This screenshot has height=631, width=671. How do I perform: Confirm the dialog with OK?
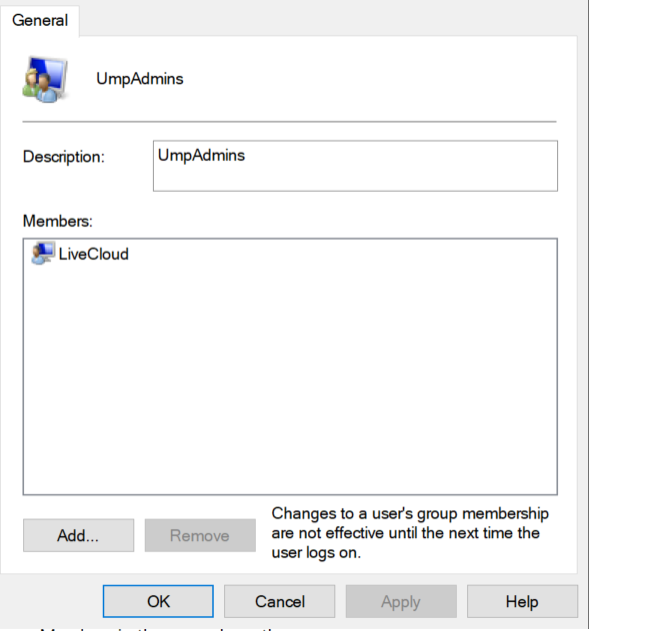pyautogui.click(x=158, y=601)
